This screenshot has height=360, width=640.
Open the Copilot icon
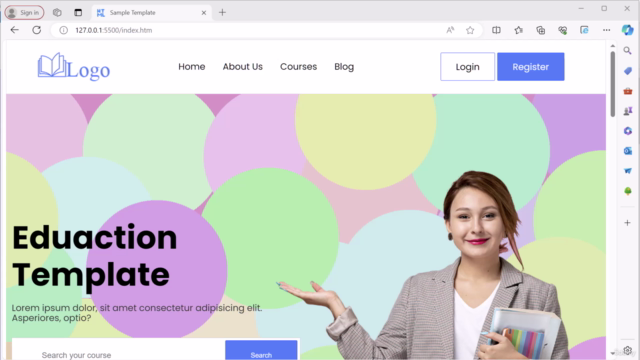click(x=627, y=30)
